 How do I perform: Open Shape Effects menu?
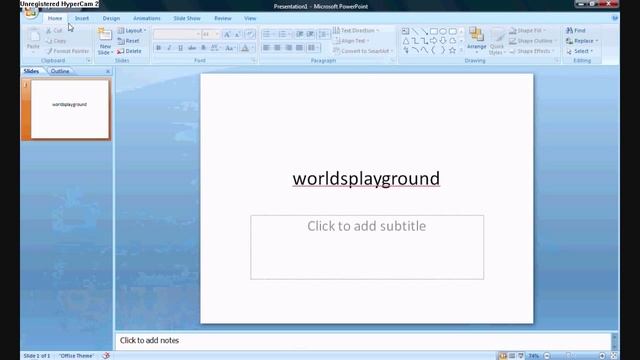[532, 51]
